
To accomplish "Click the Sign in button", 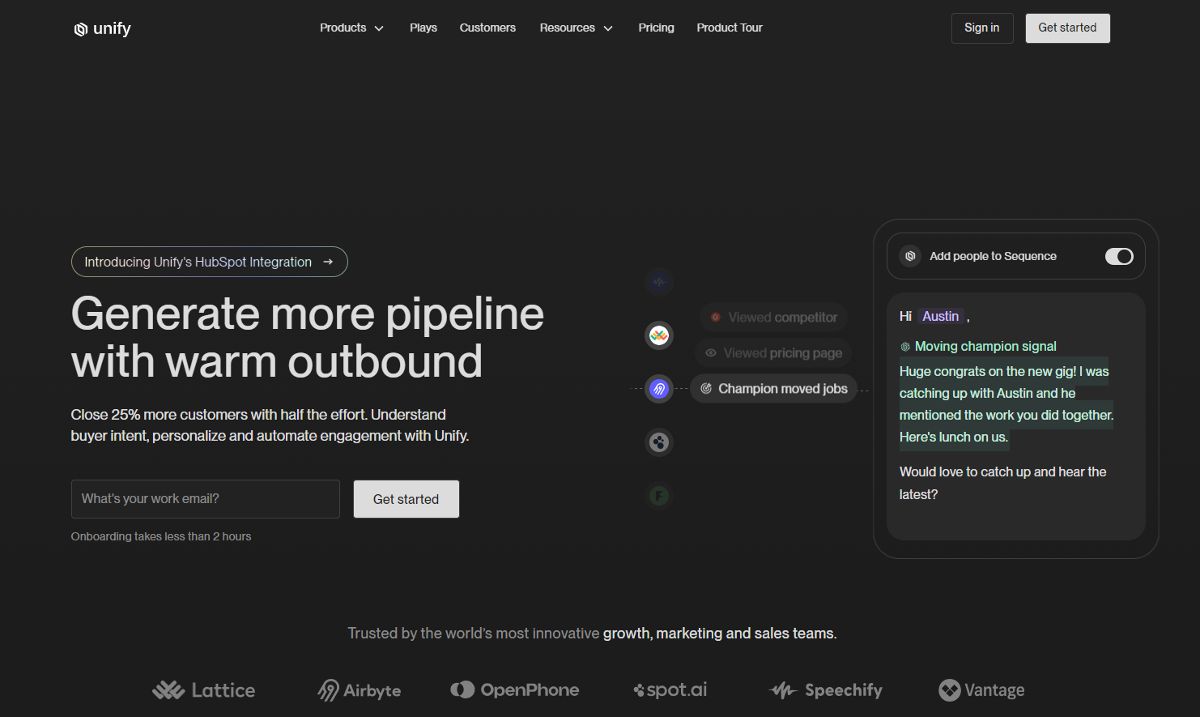I will point(981,28).
